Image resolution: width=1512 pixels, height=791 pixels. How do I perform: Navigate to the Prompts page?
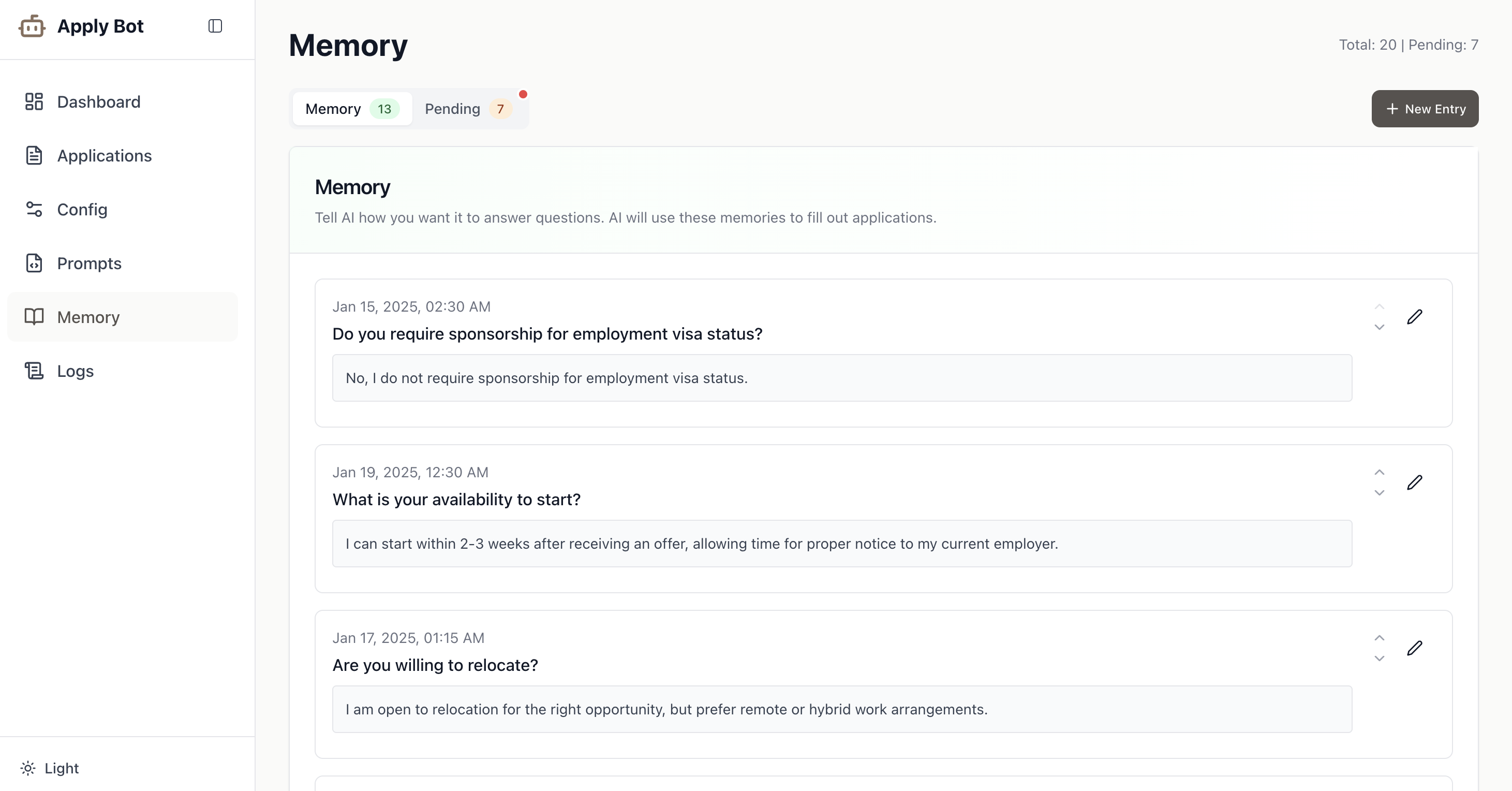pos(89,263)
